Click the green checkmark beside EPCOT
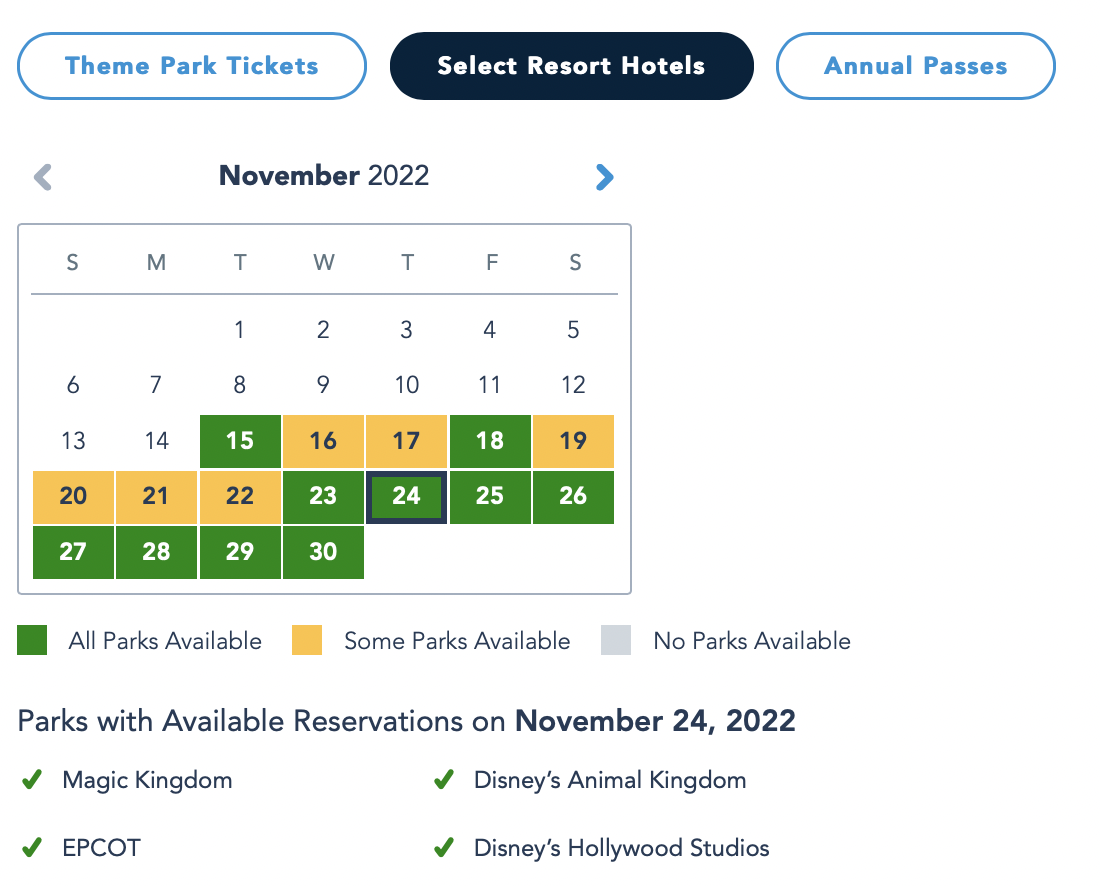This screenshot has height=886, width=1100. (x=32, y=848)
